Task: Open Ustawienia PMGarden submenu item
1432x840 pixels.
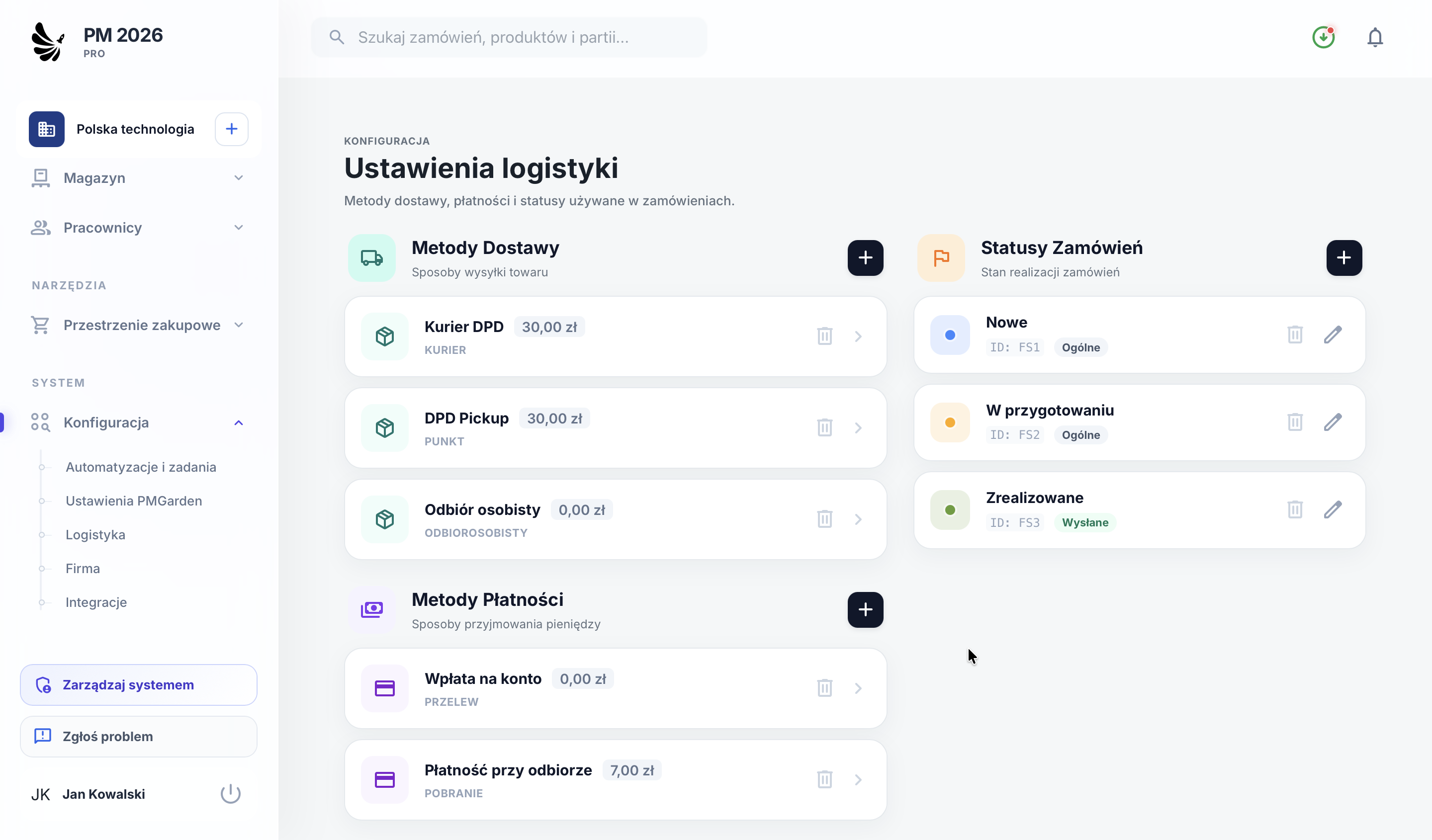Action: (x=134, y=501)
